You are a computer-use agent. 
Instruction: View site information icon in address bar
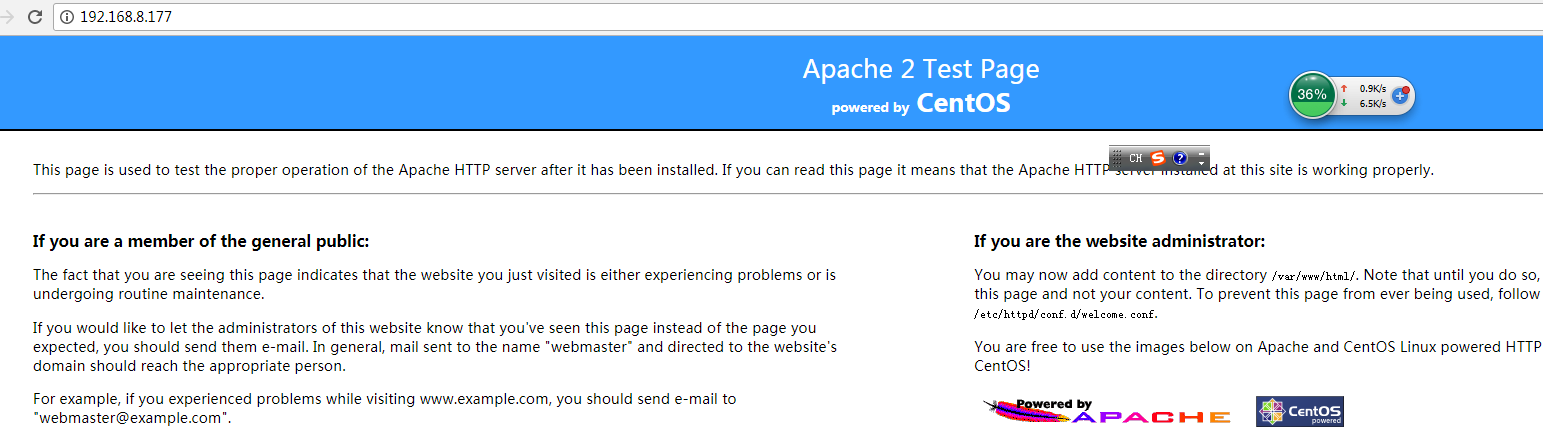click(x=67, y=17)
